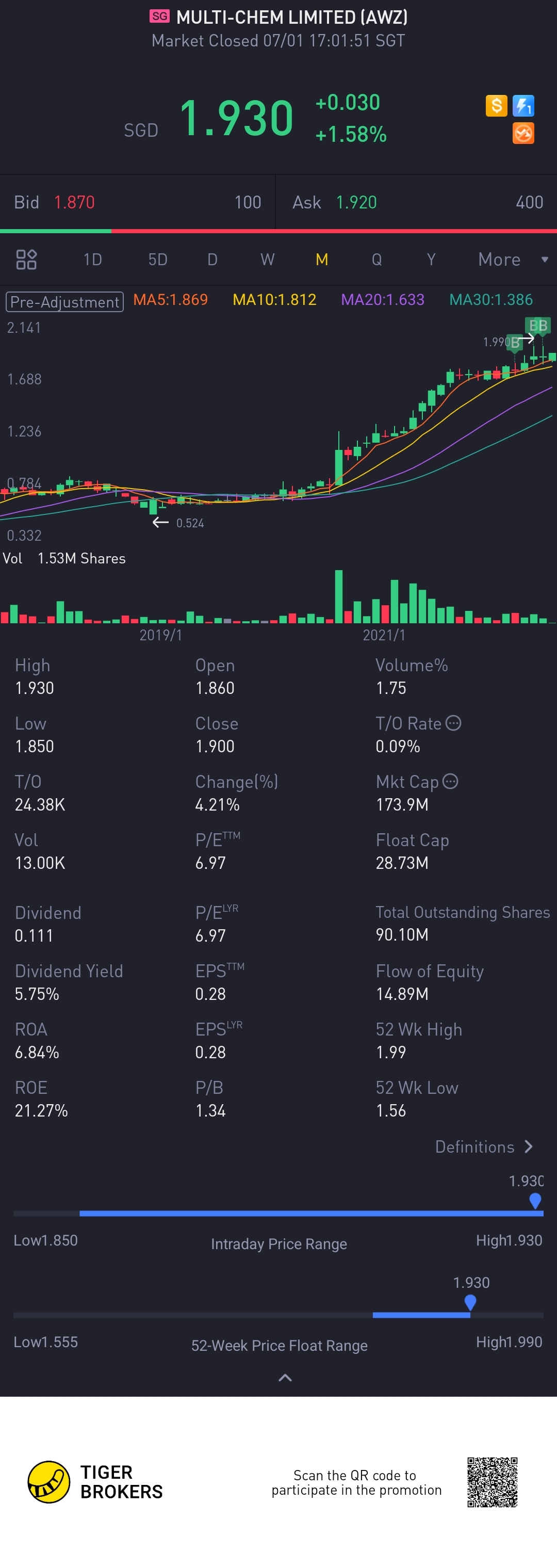Open the Definitions link

(485, 1146)
